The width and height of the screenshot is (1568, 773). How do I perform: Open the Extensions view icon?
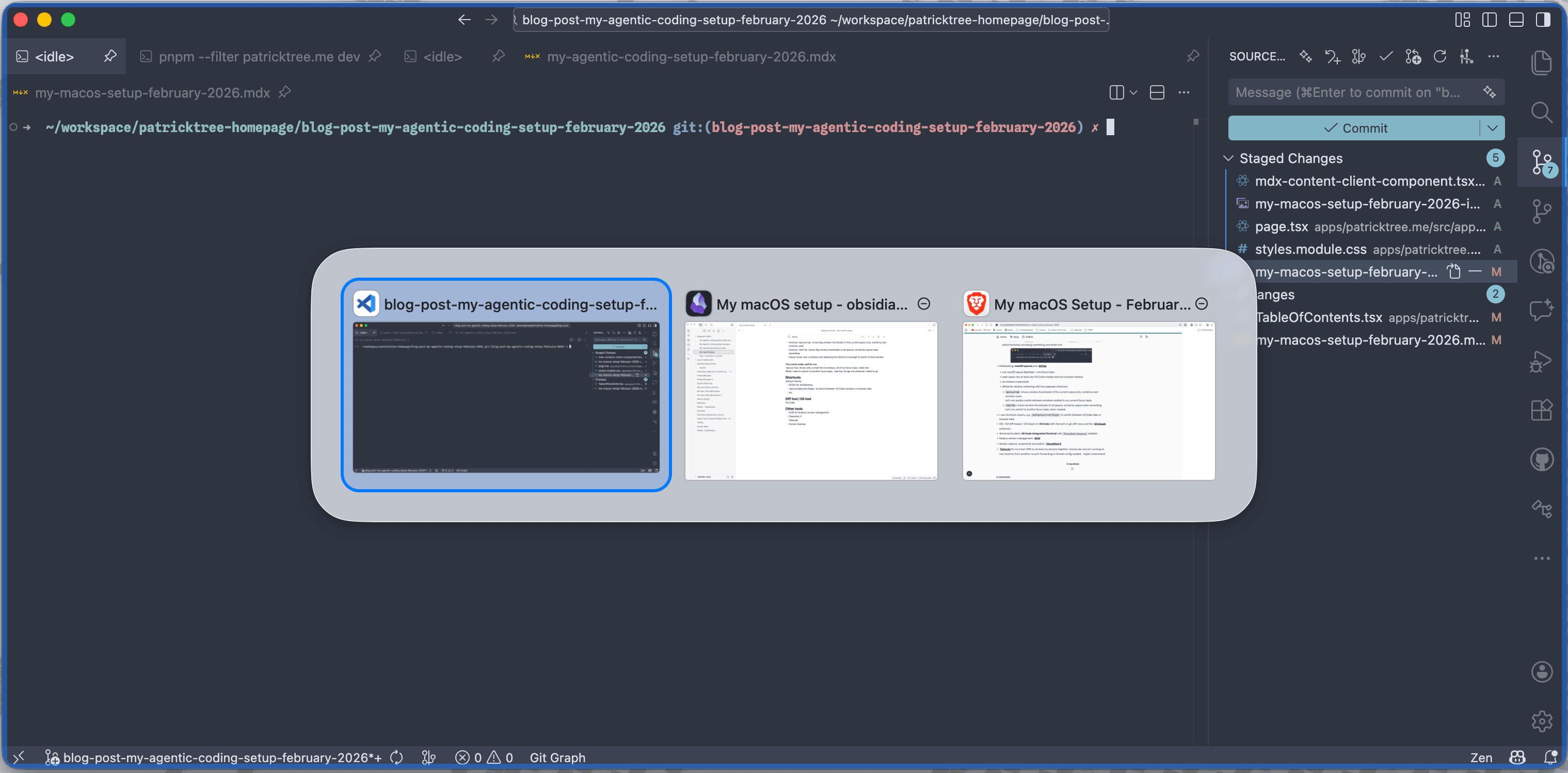tap(1541, 410)
